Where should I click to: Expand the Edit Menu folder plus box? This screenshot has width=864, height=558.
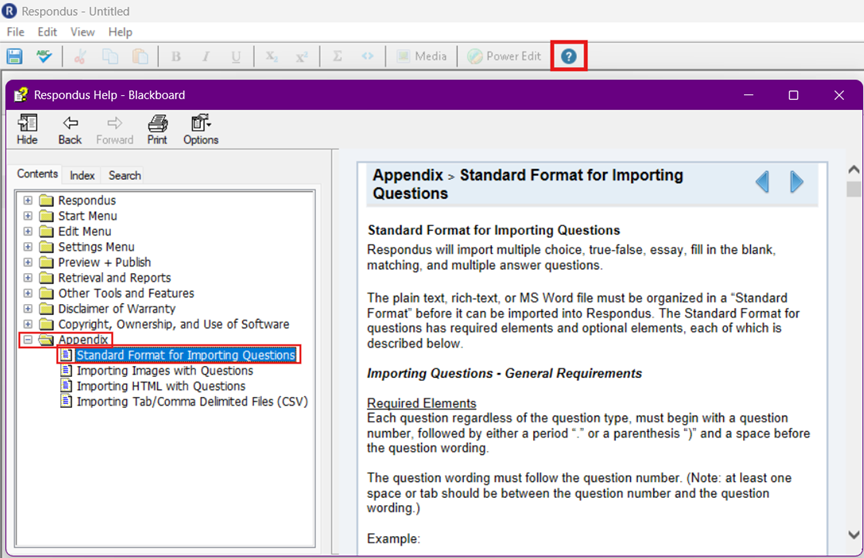pyautogui.click(x=28, y=231)
